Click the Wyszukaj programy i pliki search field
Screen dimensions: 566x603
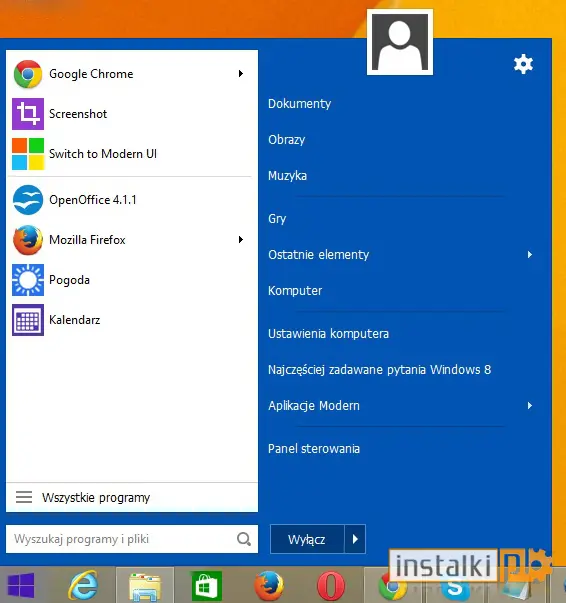[132, 539]
